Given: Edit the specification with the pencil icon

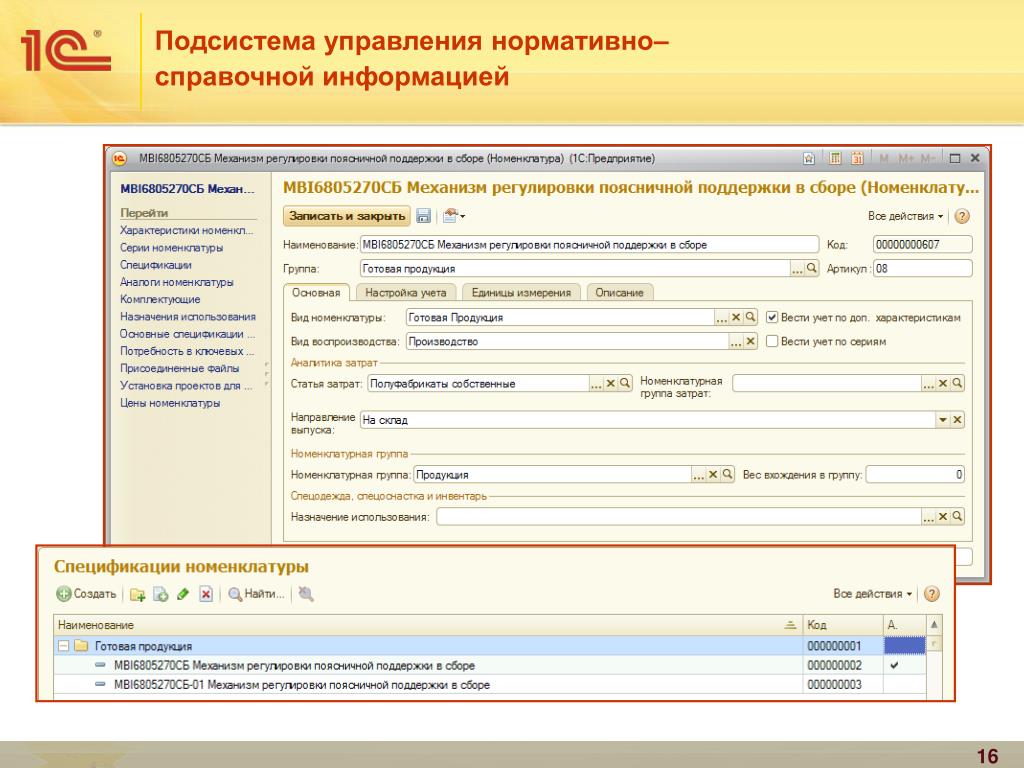Looking at the screenshot, I should [x=183, y=594].
